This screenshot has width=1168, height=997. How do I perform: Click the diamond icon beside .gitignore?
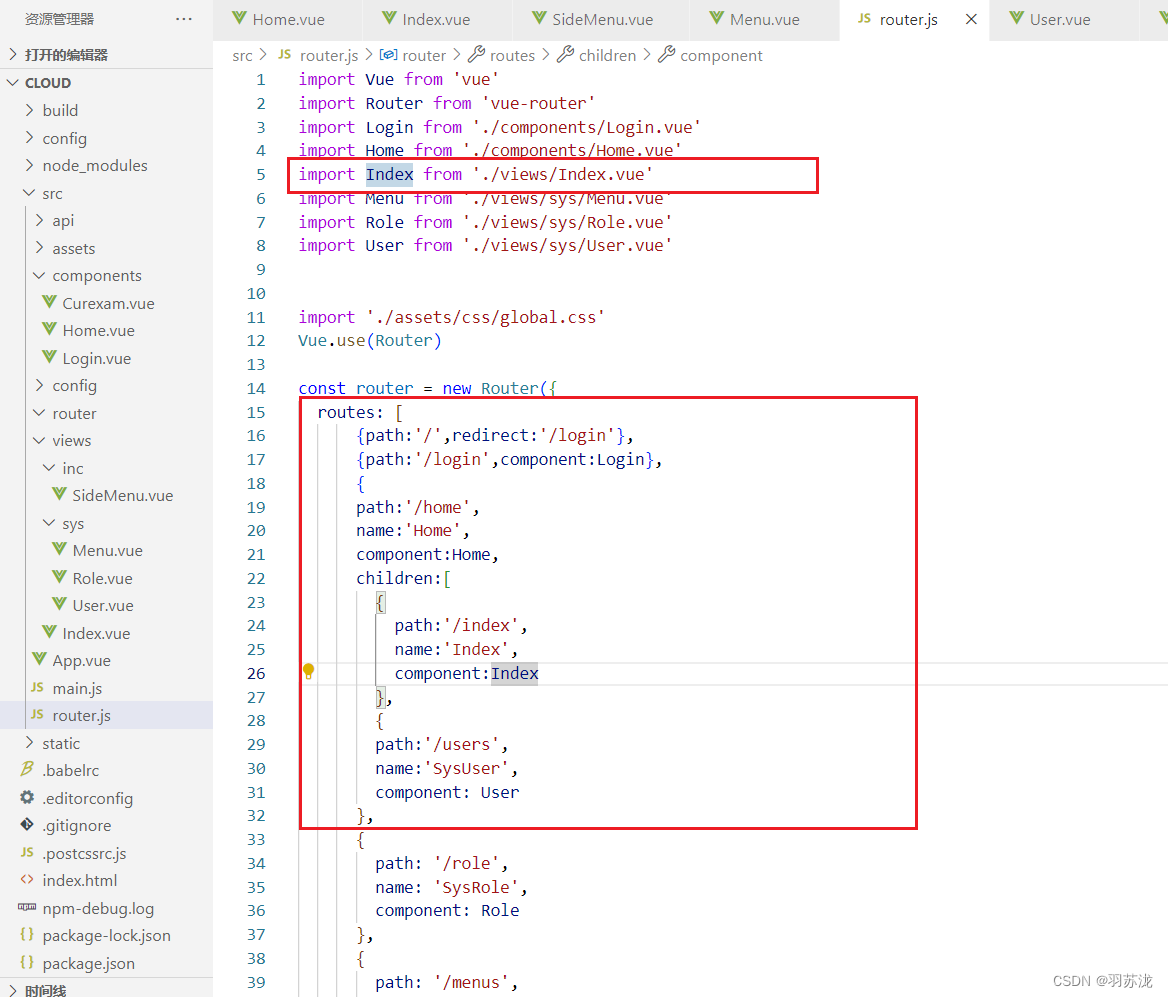tap(27, 825)
